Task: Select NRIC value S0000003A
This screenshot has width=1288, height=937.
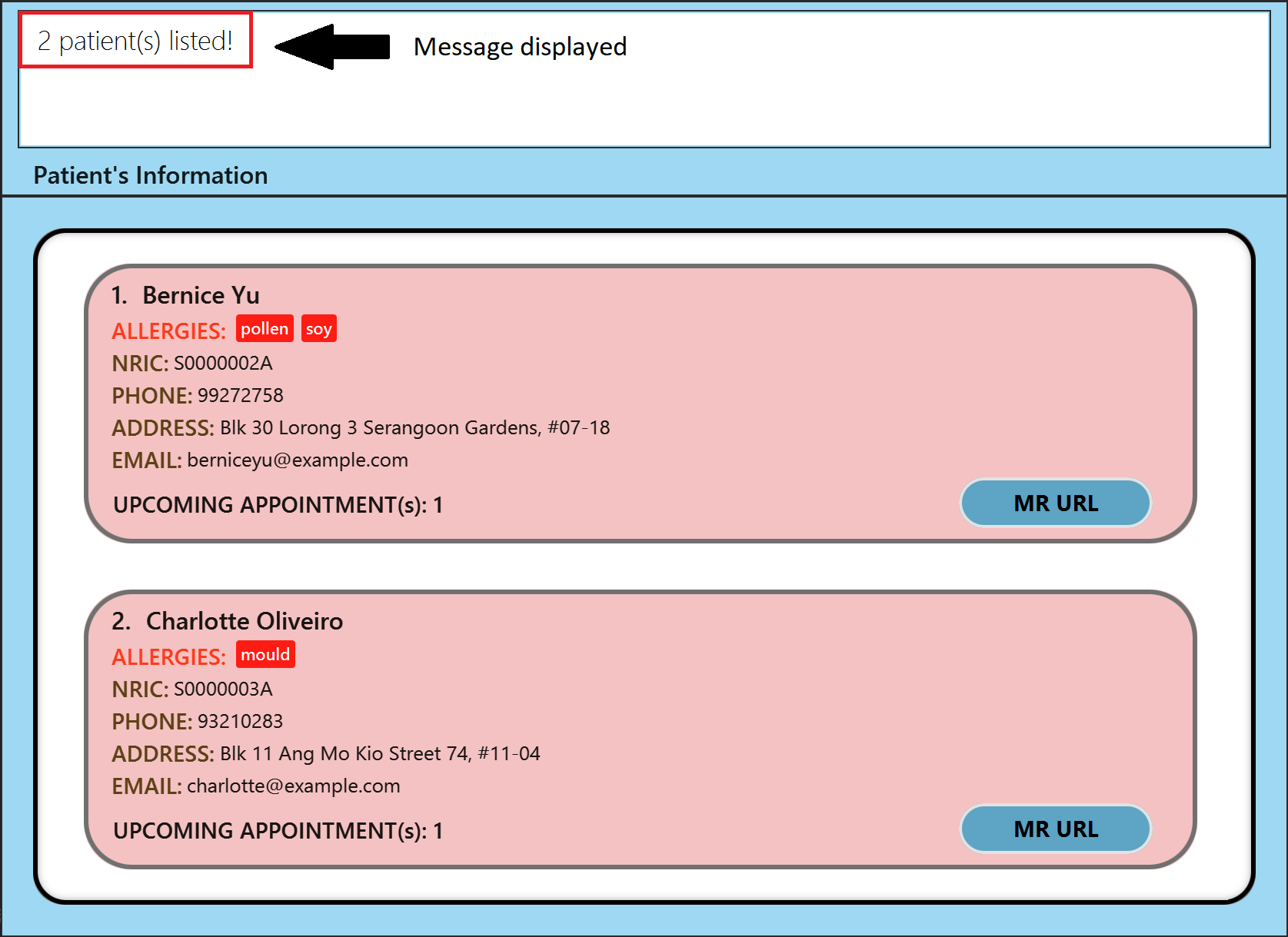Action: (223, 689)
